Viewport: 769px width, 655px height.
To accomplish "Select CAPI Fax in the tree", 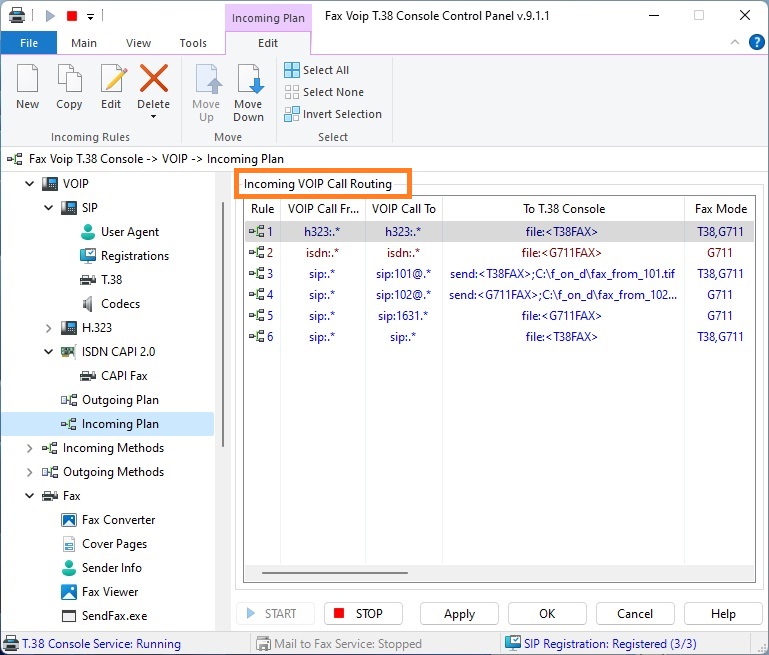I will pos(114,376).
